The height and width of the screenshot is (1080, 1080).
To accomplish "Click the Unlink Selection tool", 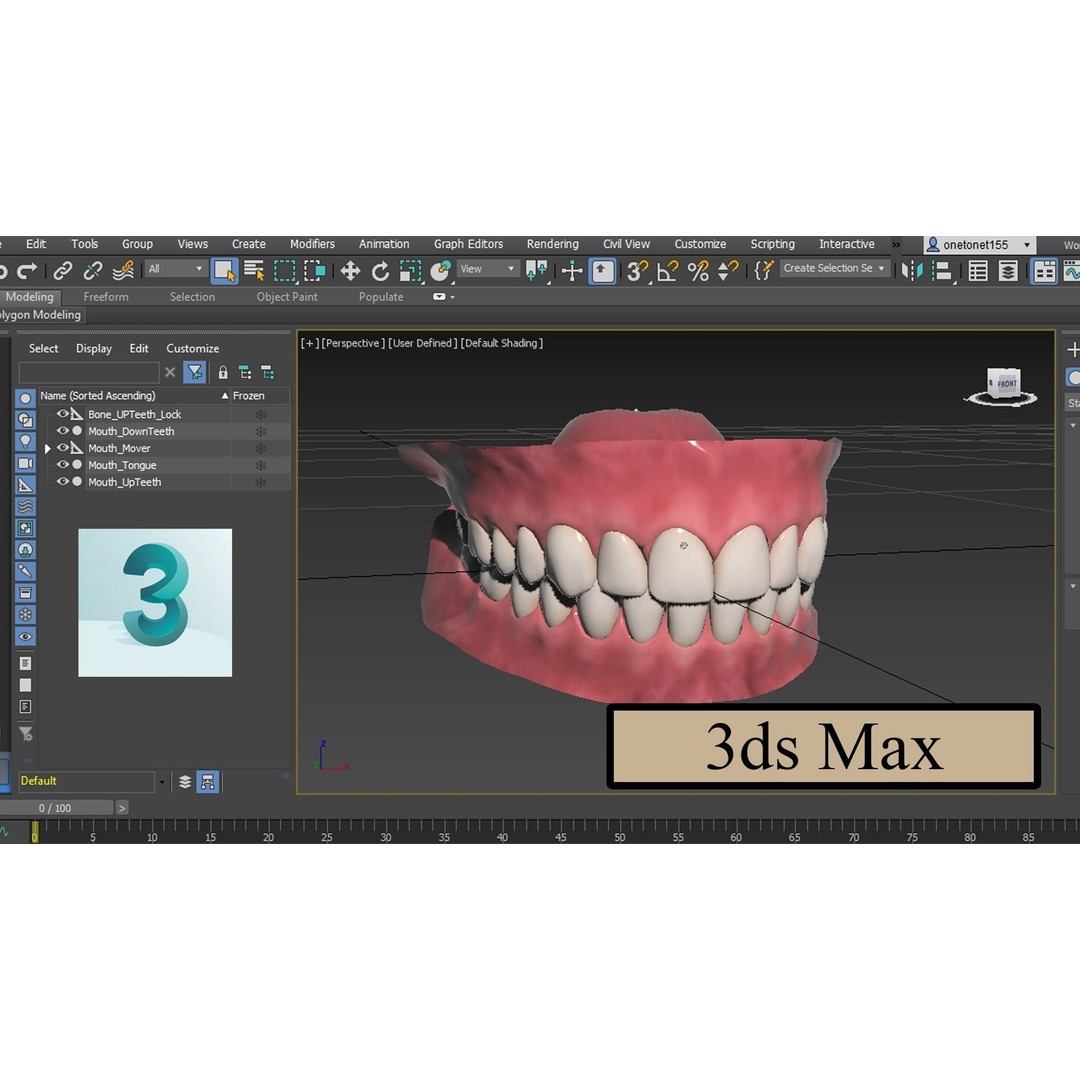I will 93,271.
